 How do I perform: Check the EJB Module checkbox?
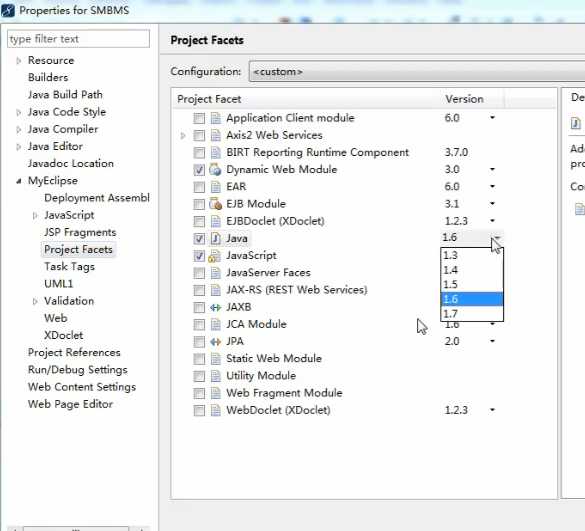pos(199,204)
